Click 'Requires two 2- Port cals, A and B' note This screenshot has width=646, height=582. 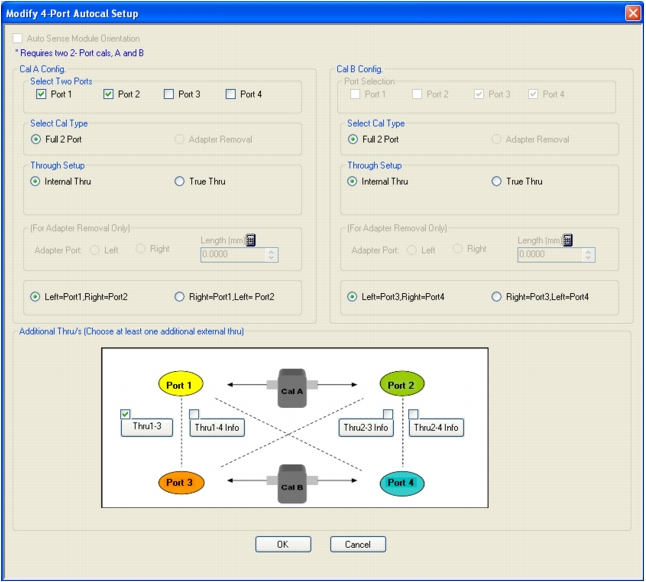pos(80,53)
